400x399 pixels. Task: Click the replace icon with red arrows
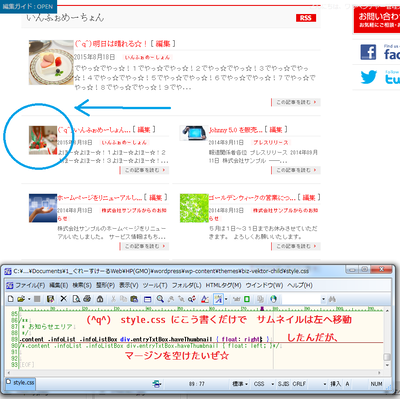coord(192,299)
